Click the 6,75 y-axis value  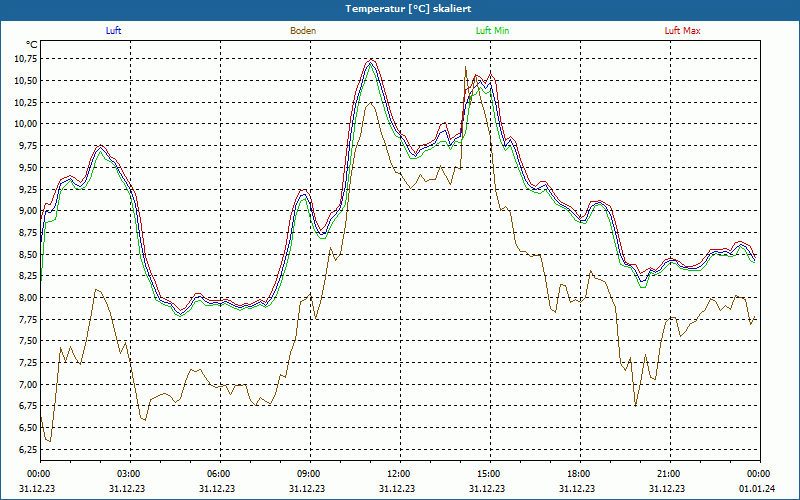(29, 406)
